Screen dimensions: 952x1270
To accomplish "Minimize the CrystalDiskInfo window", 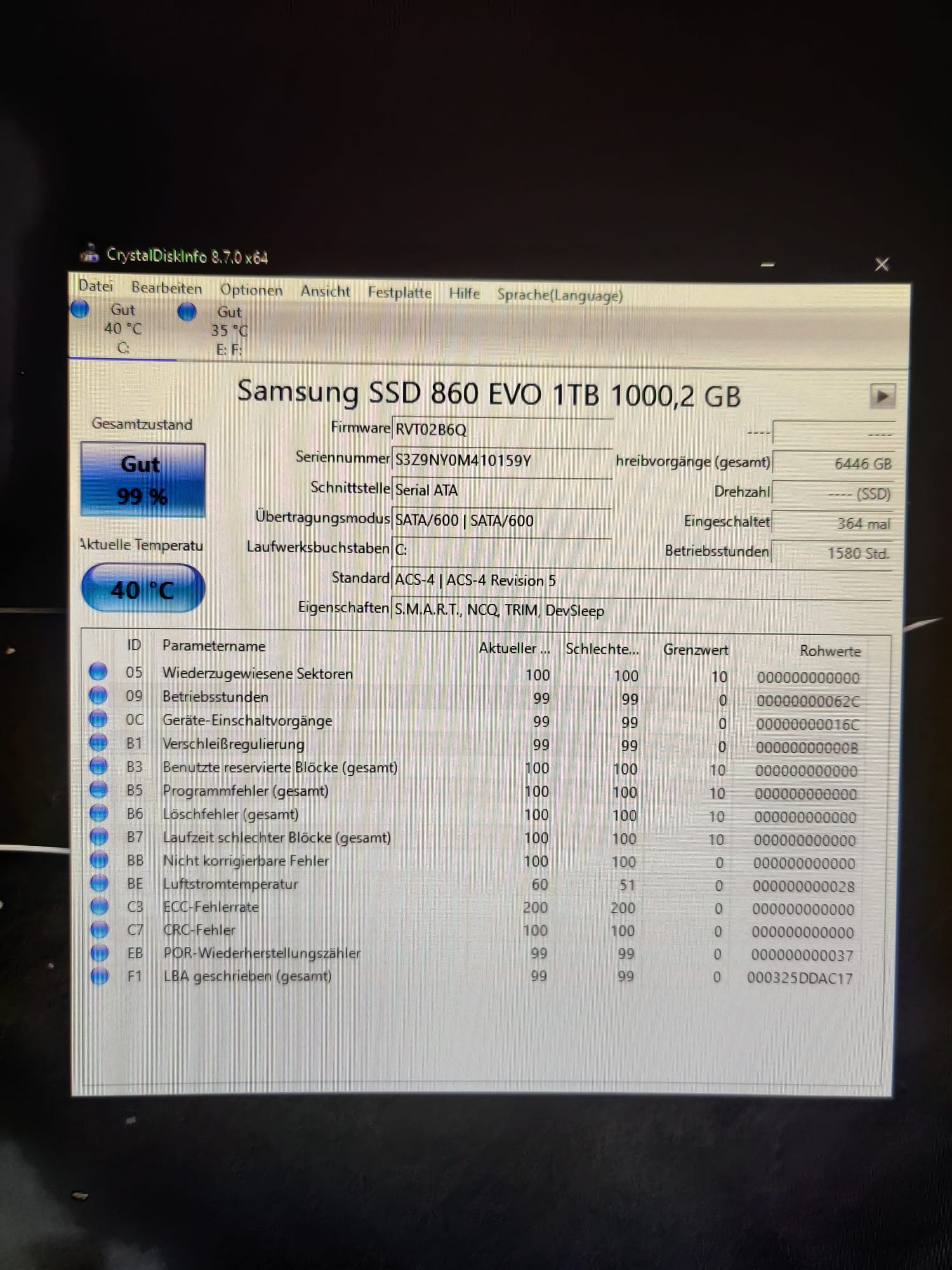I will pos(768,264).
